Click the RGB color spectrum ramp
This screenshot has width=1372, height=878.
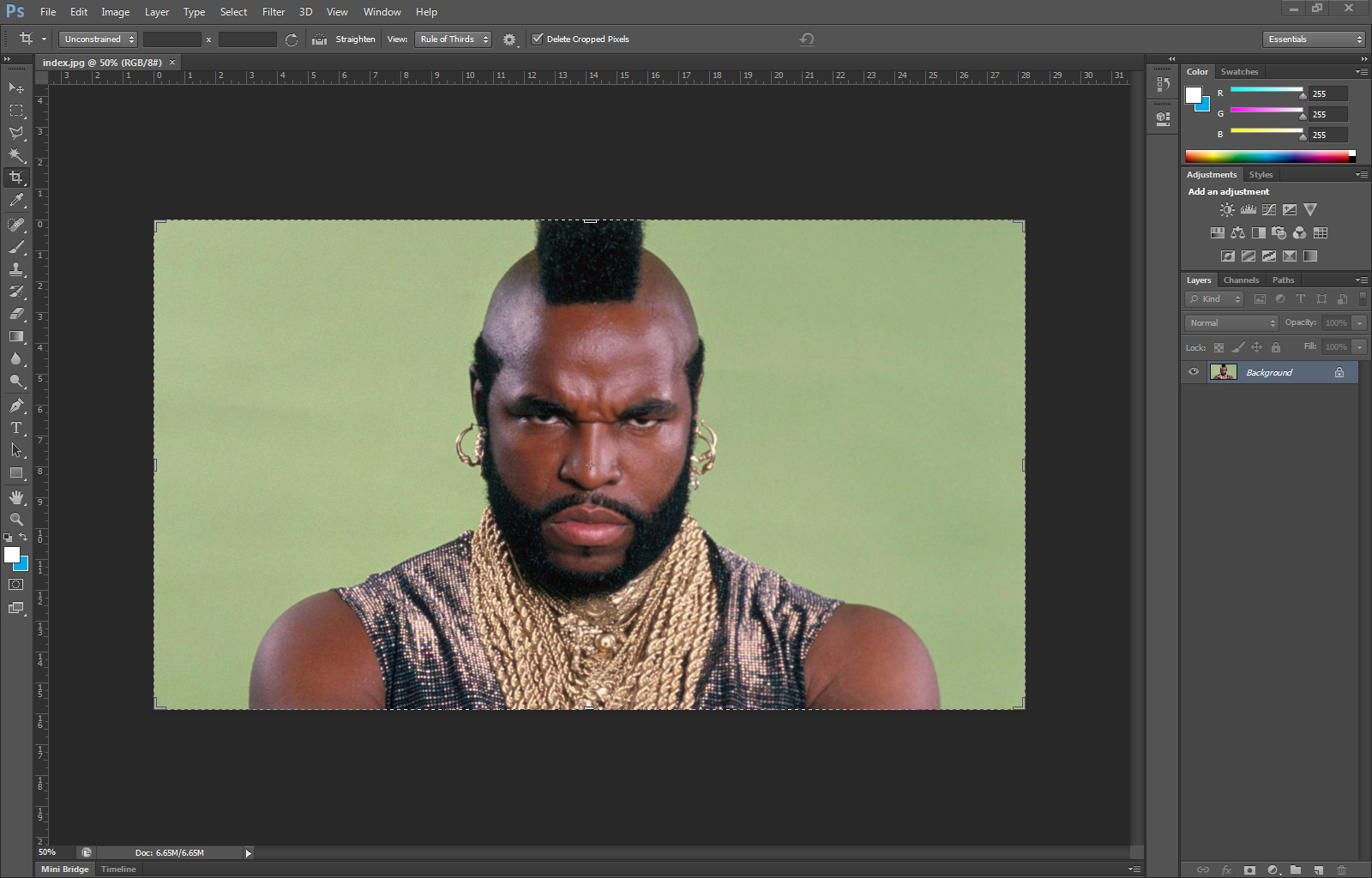click(1267, 156)
